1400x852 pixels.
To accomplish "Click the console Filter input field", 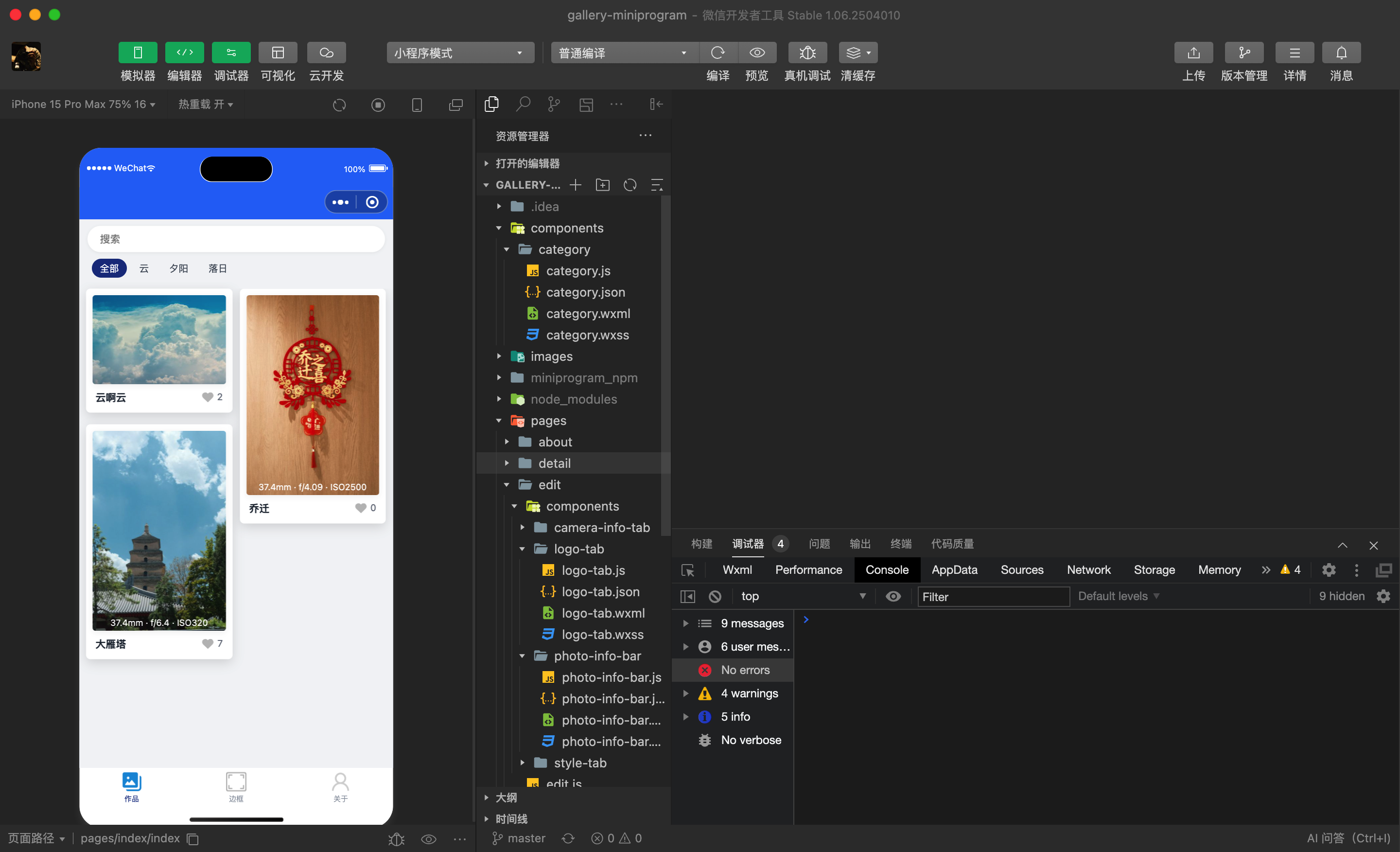I will click(993, 597).
